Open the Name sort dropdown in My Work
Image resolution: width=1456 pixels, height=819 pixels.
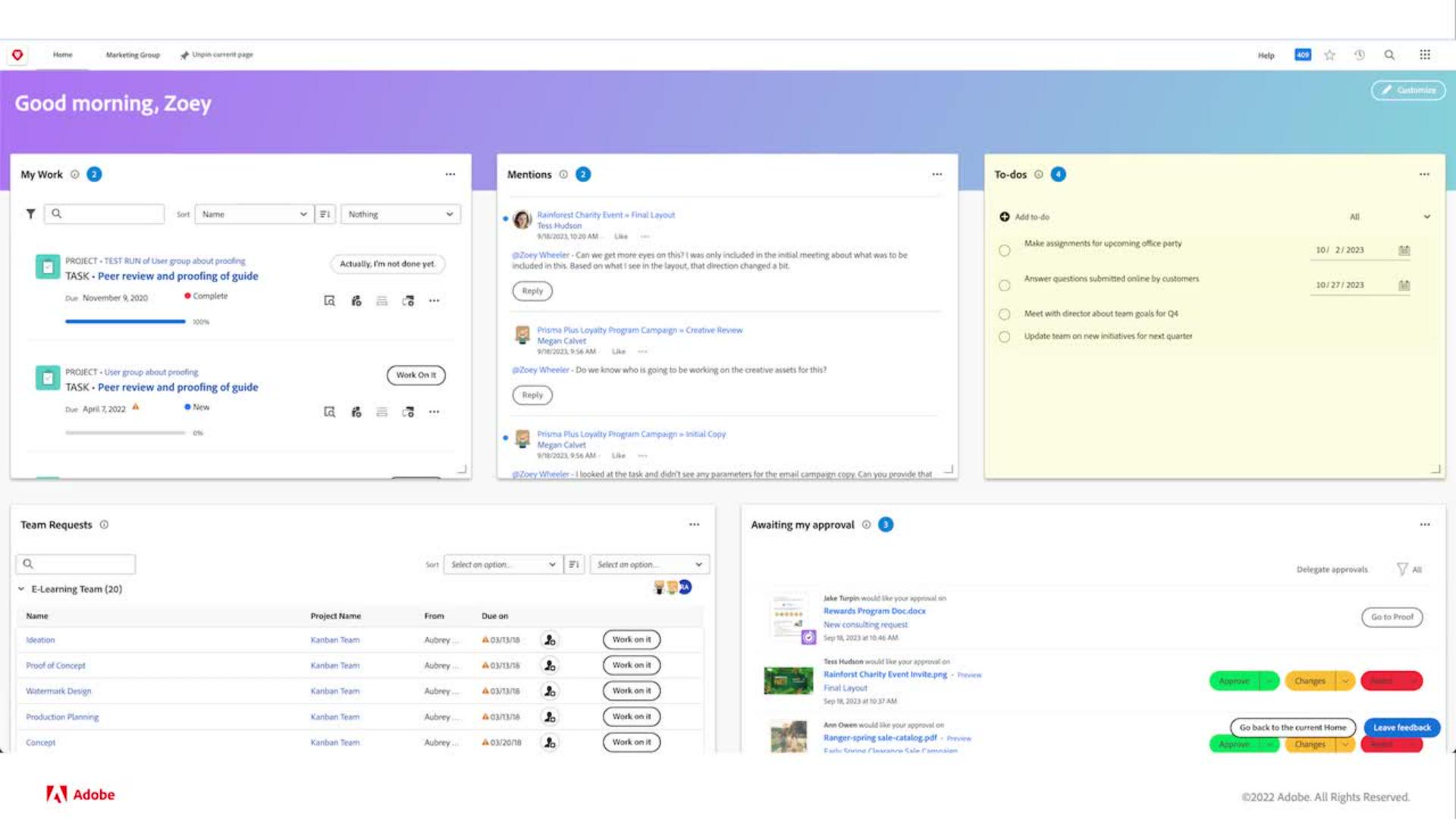tap(253, 214)
